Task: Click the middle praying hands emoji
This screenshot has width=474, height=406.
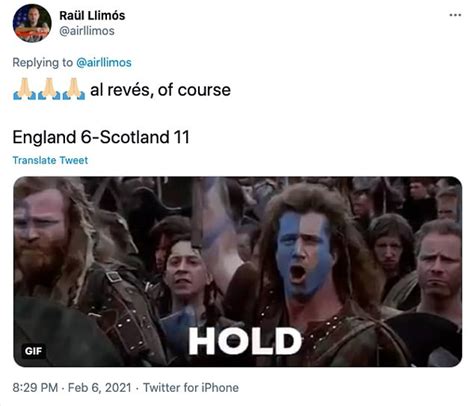Action: click(x=49, y=89)
